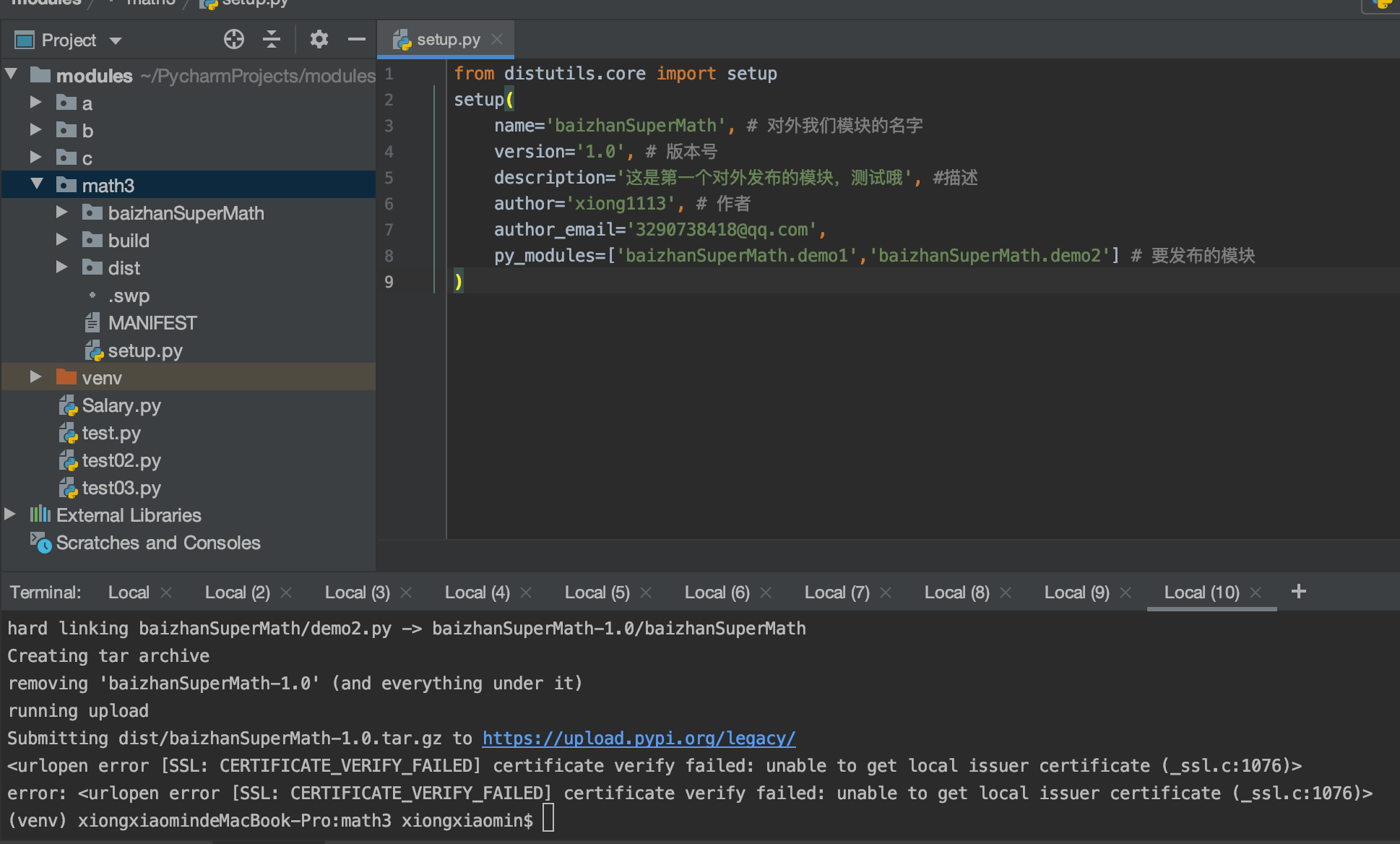Click the Collapse All icon in Project panel
This screenshot has height=844, width=1400.
[272, 40]
